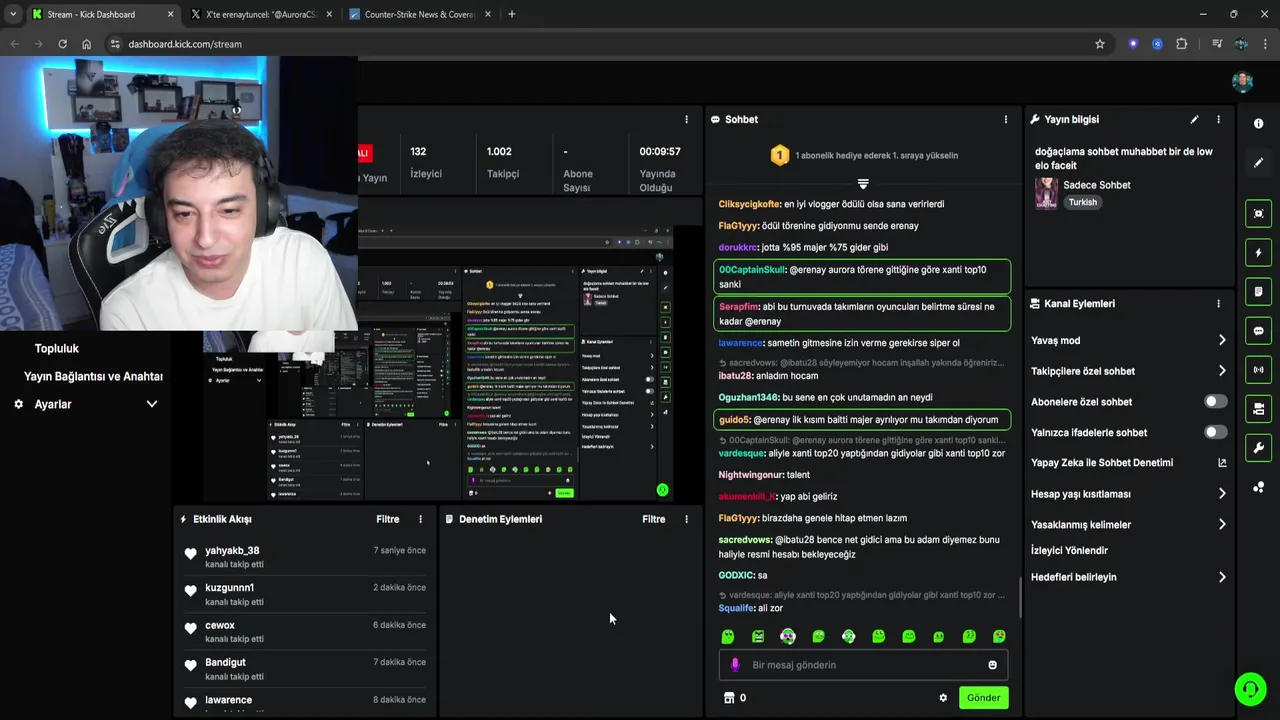This screenshot has height=720, width=1280.
Task: Bookmark this page with the star icon
Action: [x=1100, y=44]
